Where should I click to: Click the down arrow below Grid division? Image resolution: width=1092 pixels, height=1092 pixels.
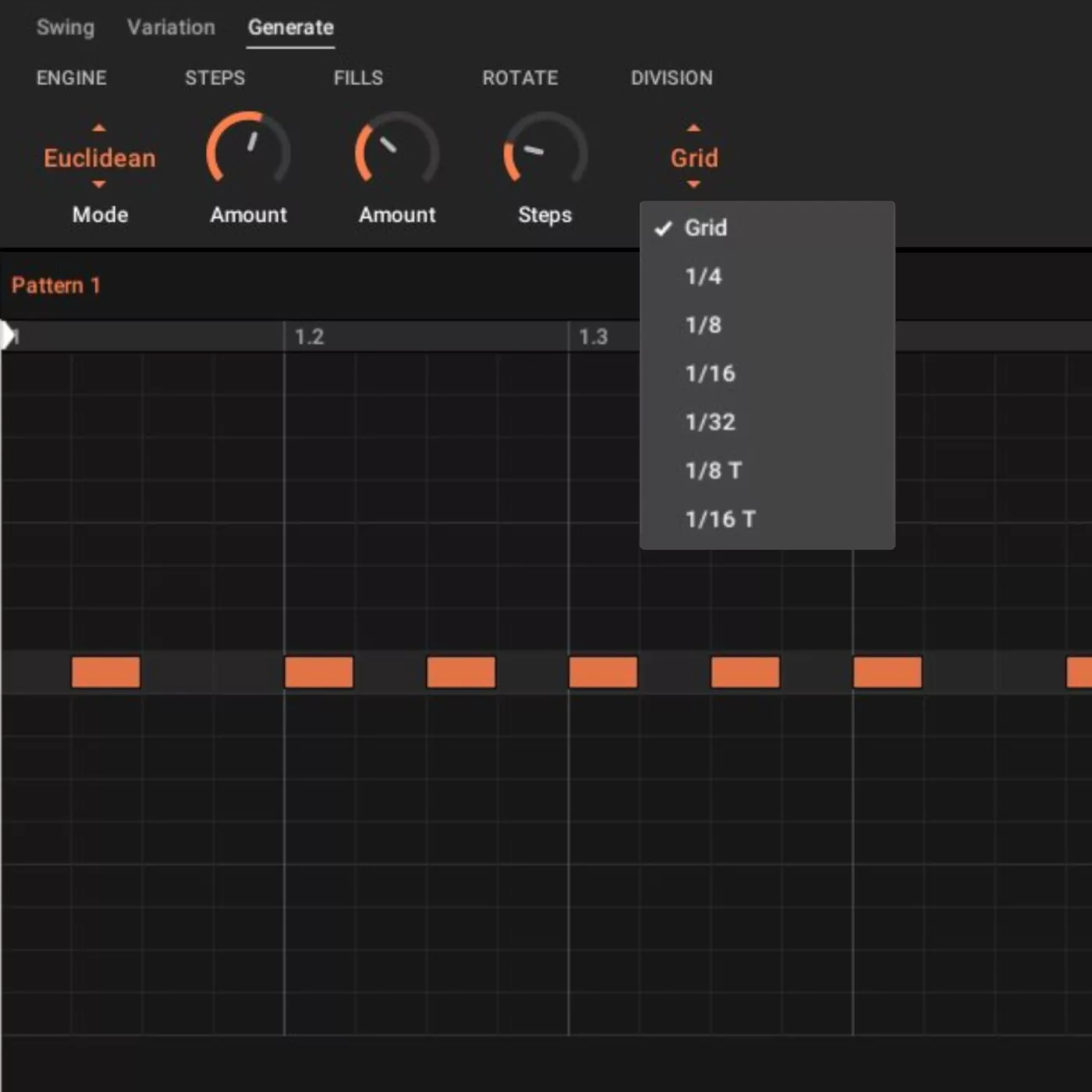click(x=693, y=185)
